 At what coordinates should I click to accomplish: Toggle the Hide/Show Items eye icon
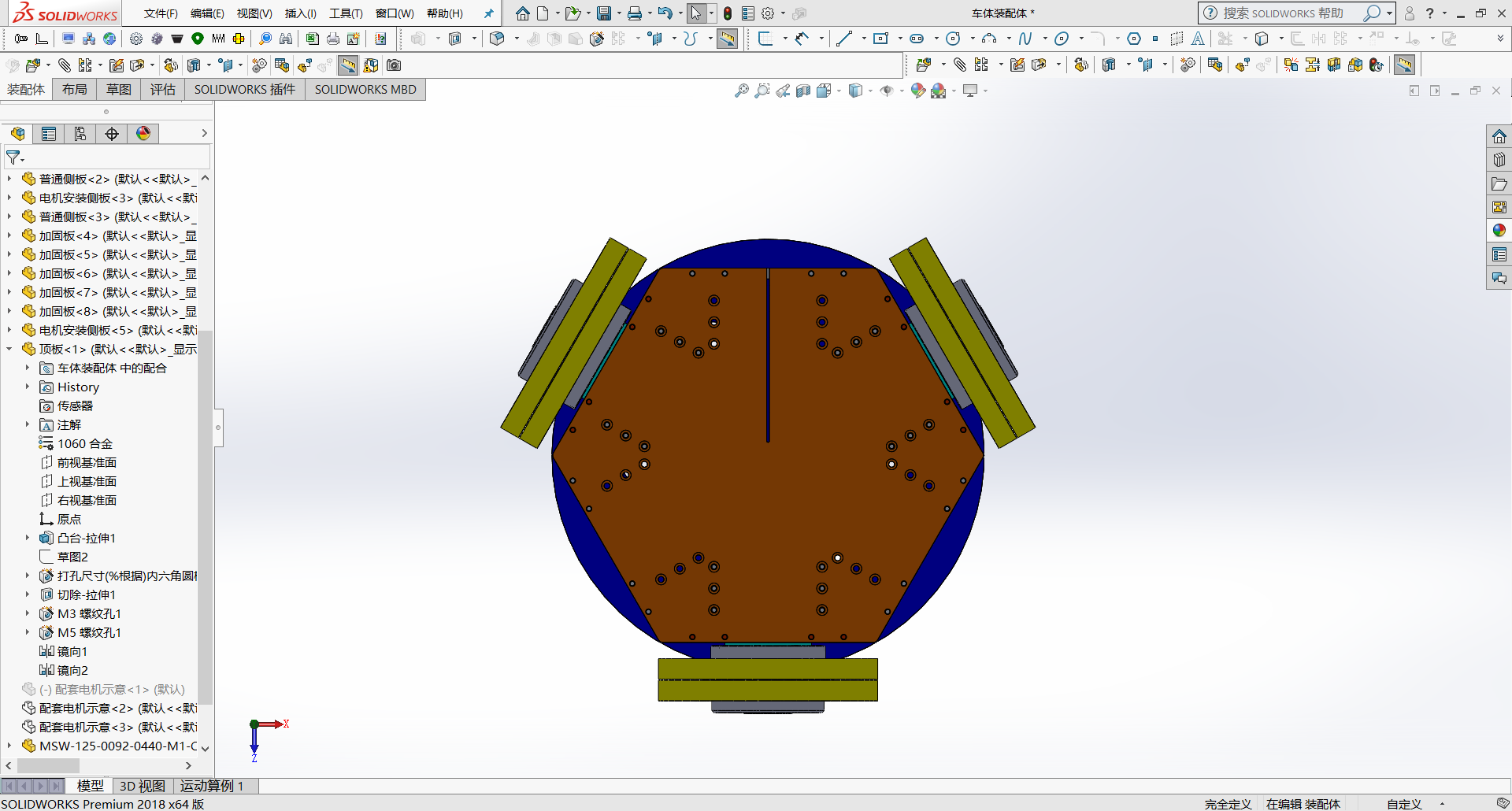point(887,91)
